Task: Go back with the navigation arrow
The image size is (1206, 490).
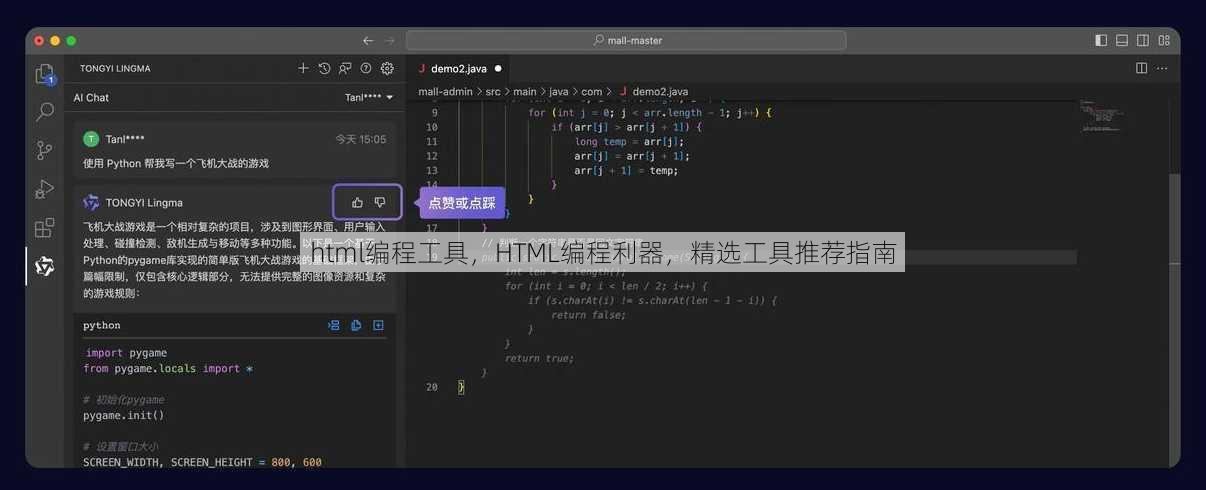Action: (x=367, y=41)
